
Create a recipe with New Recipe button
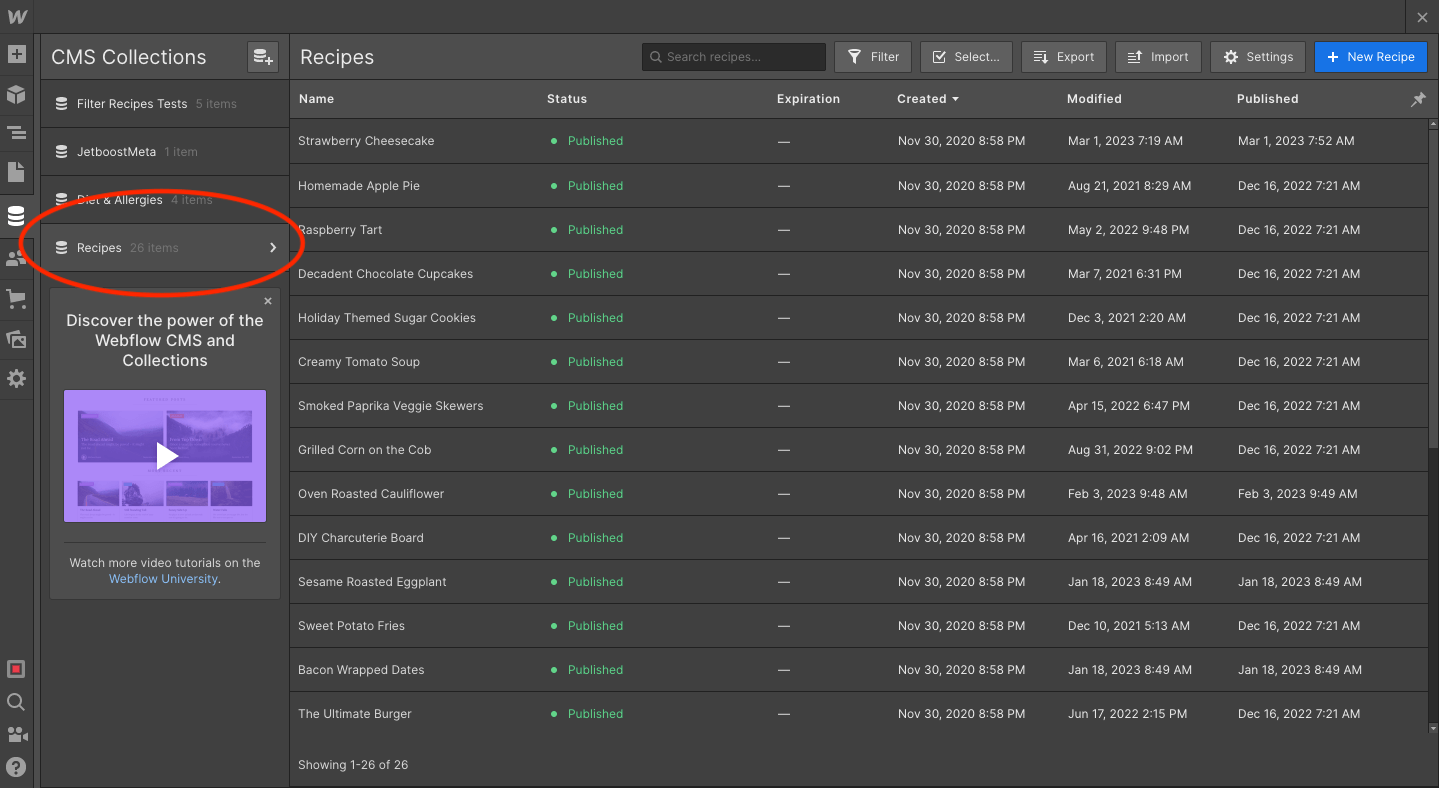coord(1371,57)
